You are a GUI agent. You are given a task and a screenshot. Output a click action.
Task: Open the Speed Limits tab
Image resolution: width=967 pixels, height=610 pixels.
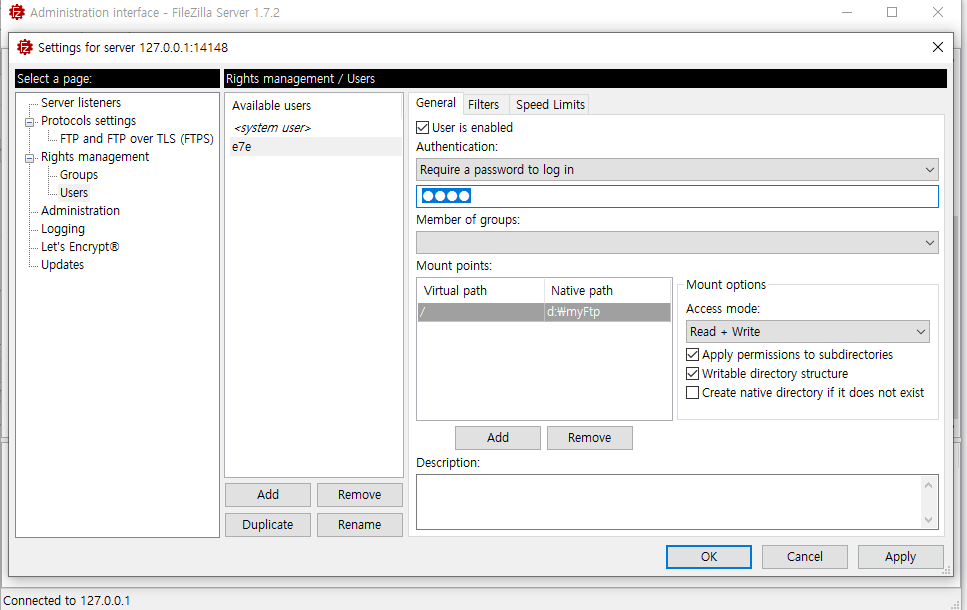point(550,105)
